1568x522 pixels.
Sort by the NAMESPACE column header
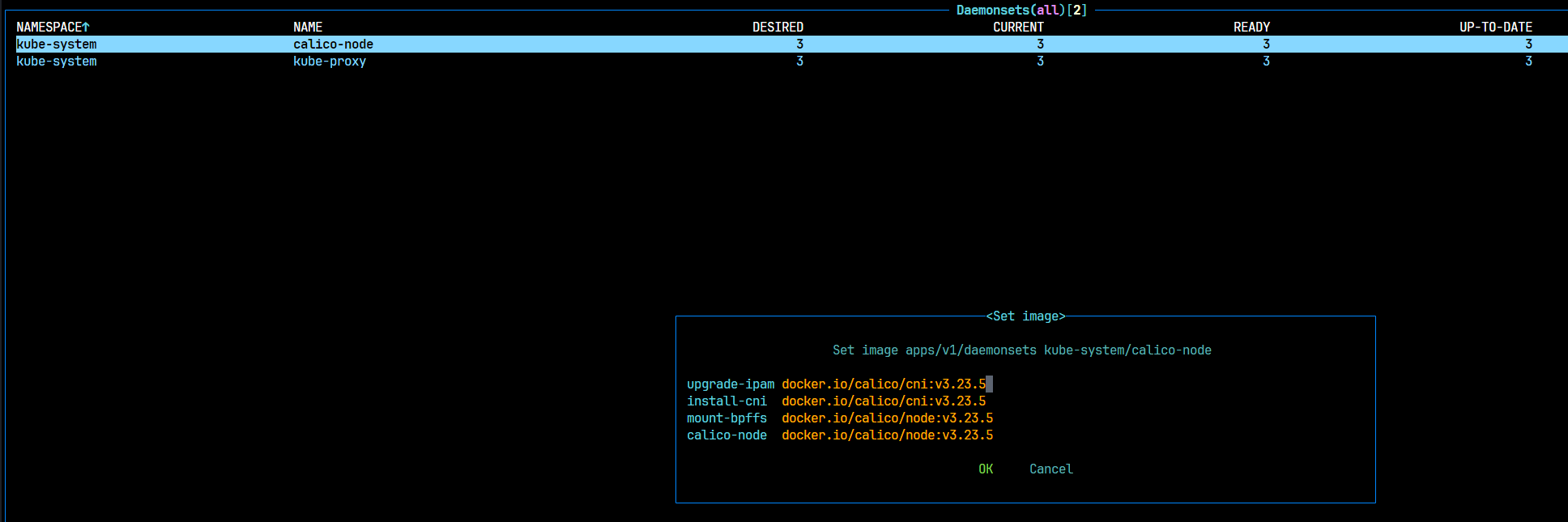53,28
